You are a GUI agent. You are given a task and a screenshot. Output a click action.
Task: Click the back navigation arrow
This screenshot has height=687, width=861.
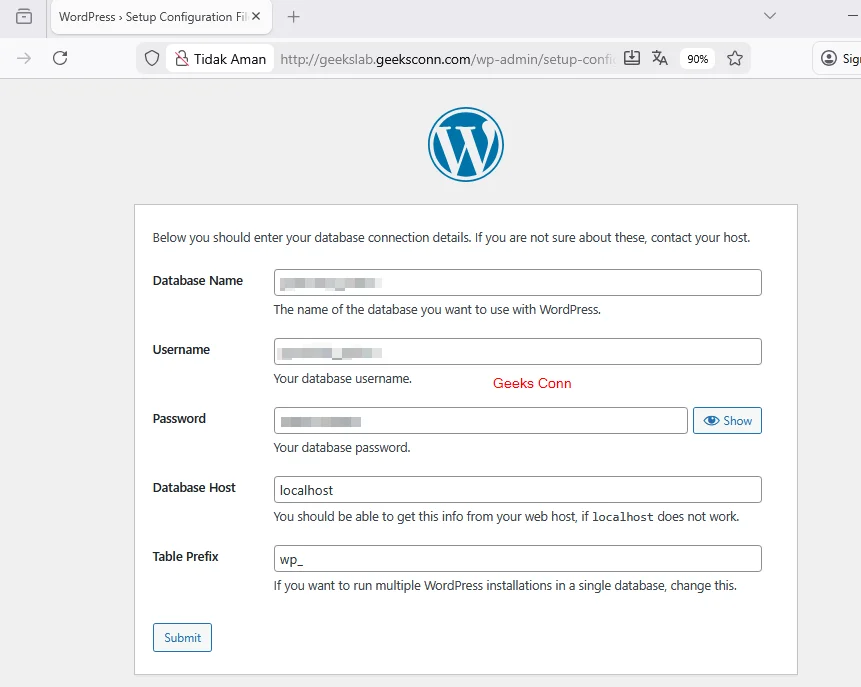pos(22,58)
